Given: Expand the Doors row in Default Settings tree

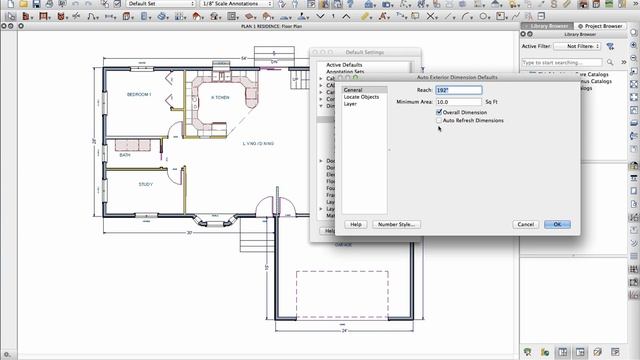Looking at the screenshot, I should point(321,161).
